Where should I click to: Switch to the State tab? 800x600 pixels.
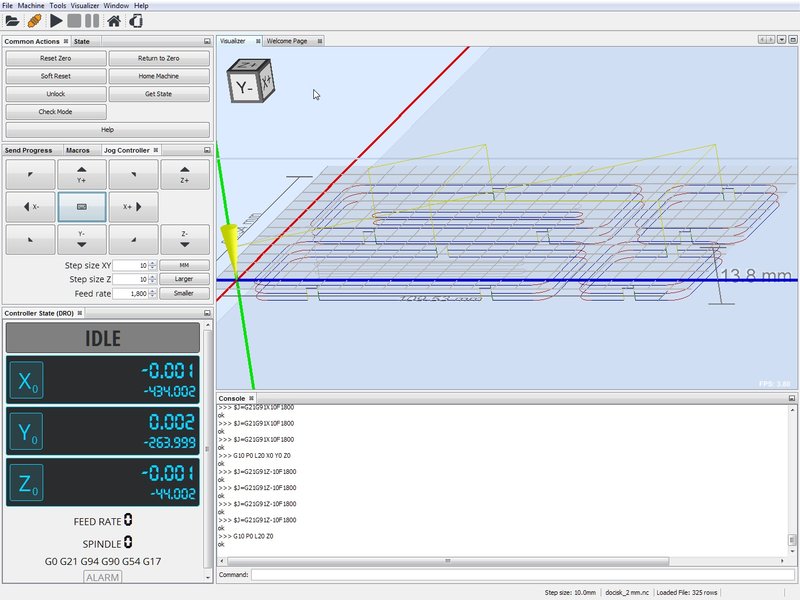click(82, 41)
